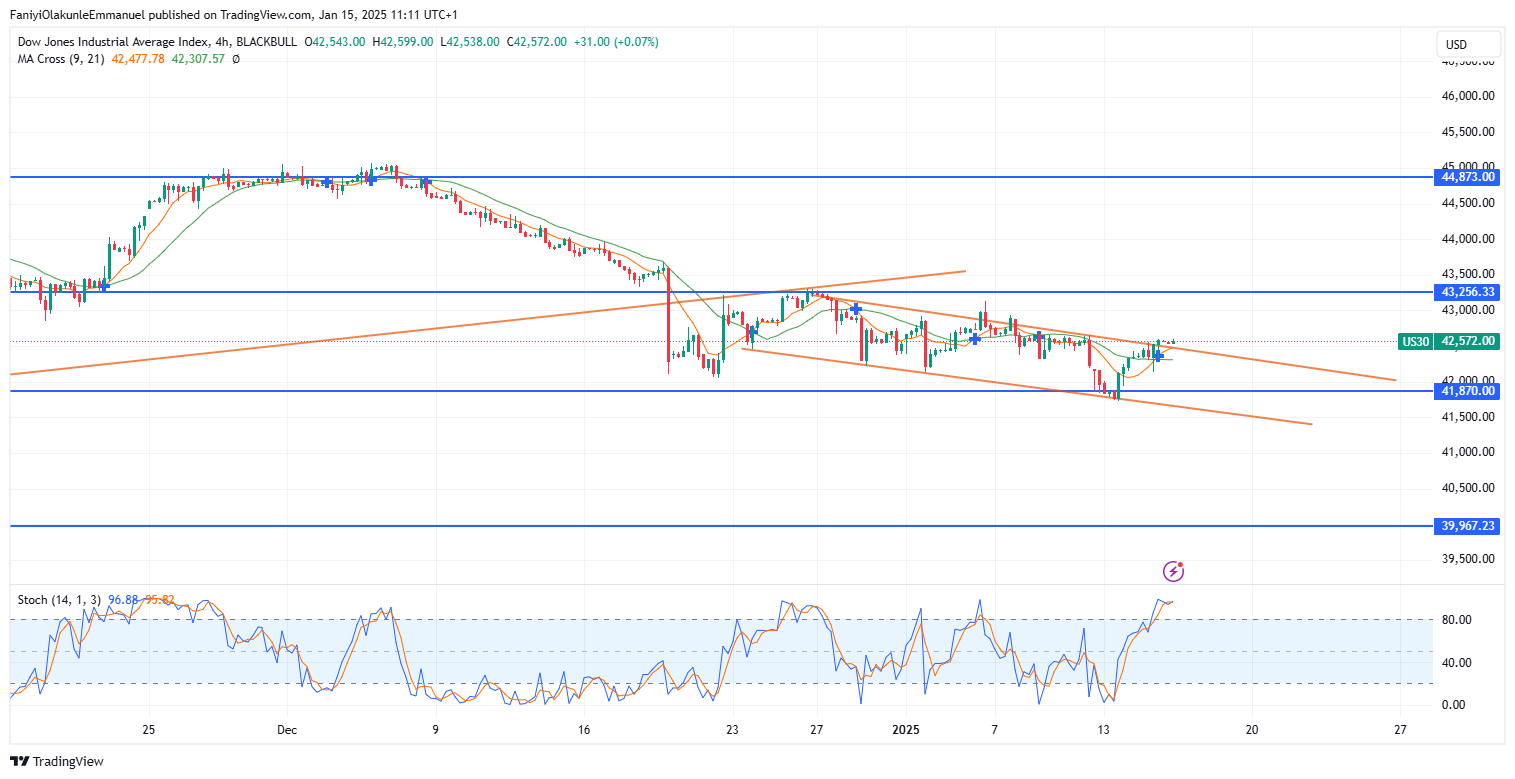Select the lower orange channel trendline

pos(1025,386)
